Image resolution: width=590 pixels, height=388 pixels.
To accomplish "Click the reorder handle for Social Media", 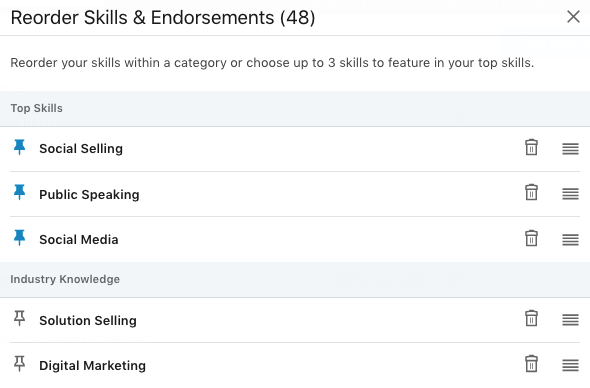I will (570, 239).
